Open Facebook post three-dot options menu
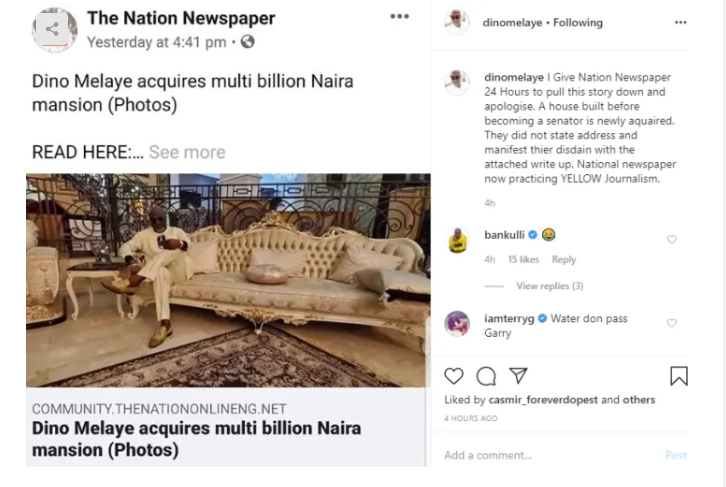726x487 pixels. (x=400, y=17)
